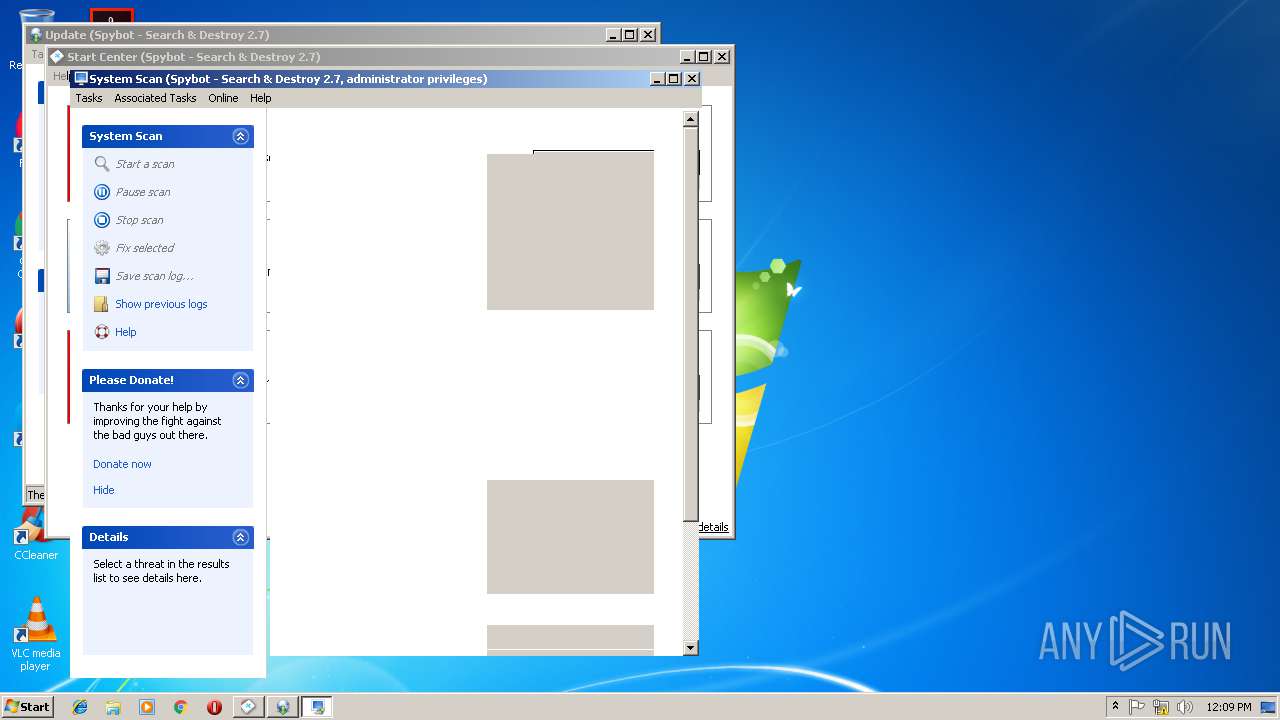The image size is (1280, 720).
Task: Click the Donate now link
Action: tap(122, 464)
